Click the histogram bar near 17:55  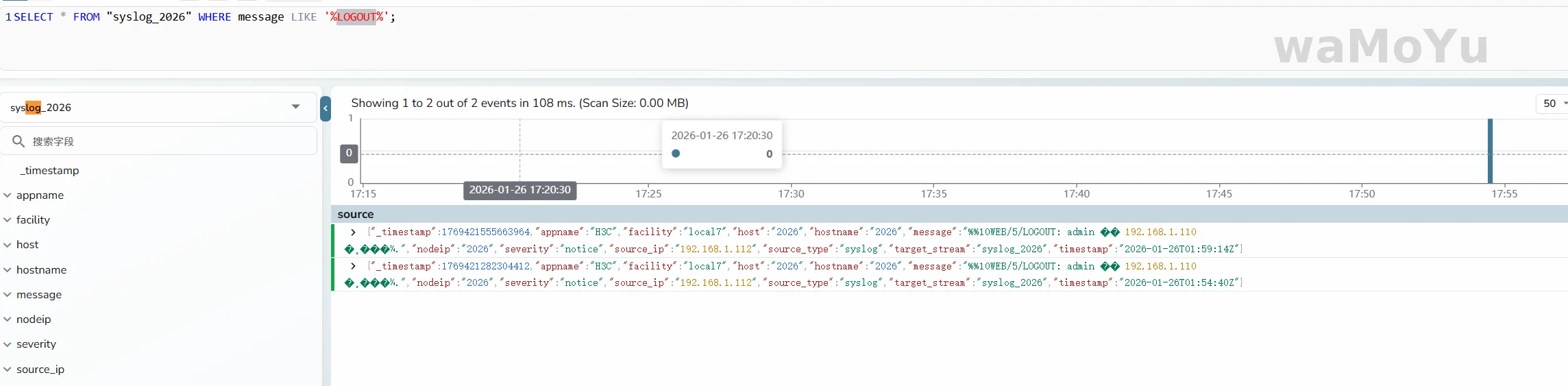(1490, 151)
